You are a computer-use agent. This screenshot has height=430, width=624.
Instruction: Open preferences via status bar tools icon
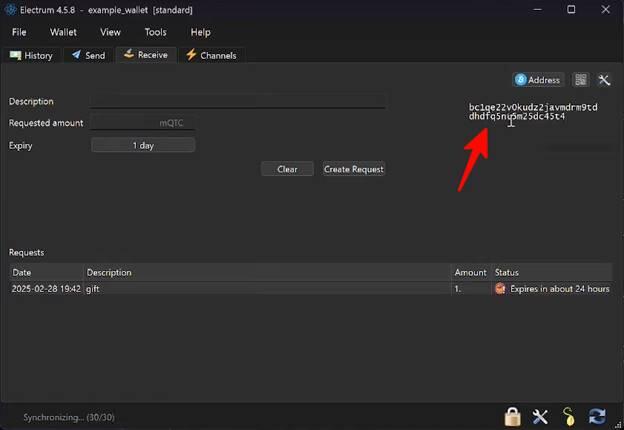pyautogui.click(x=540, y=417)
